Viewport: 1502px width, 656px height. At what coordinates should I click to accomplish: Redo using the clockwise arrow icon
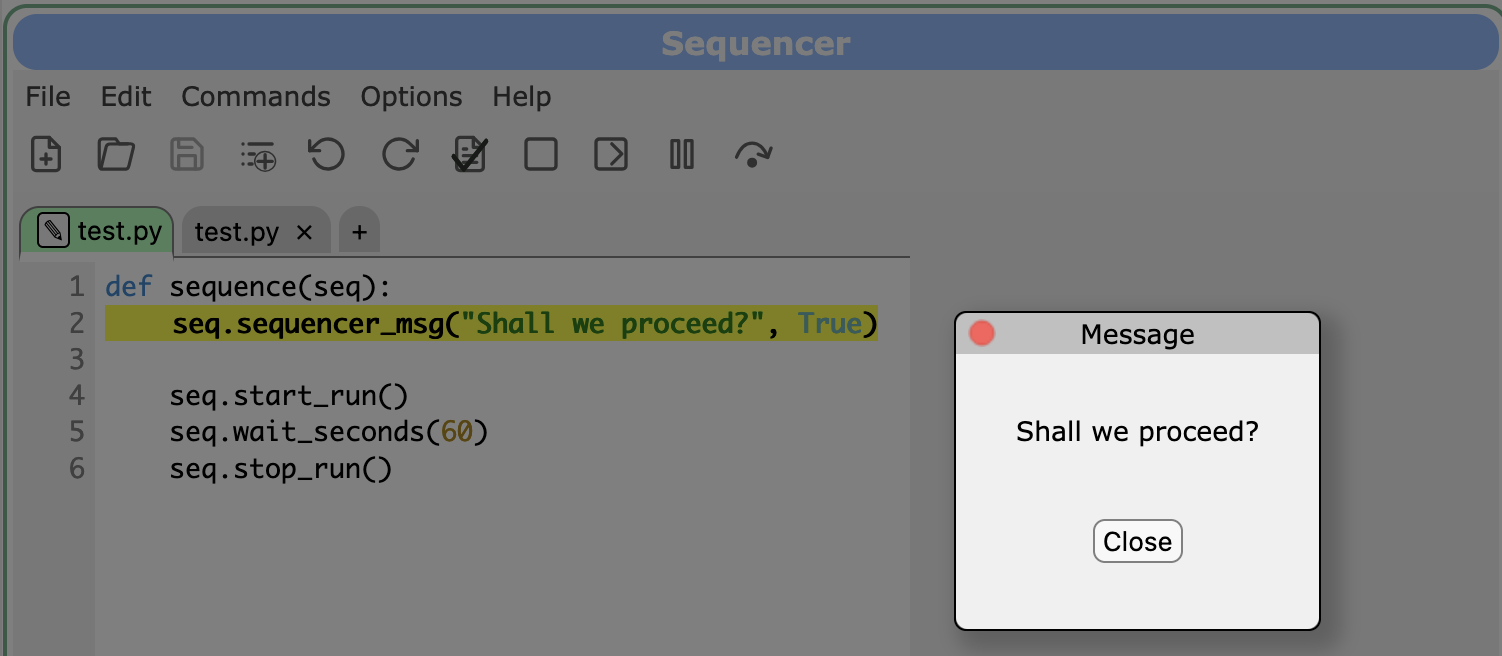pos(400,154)
